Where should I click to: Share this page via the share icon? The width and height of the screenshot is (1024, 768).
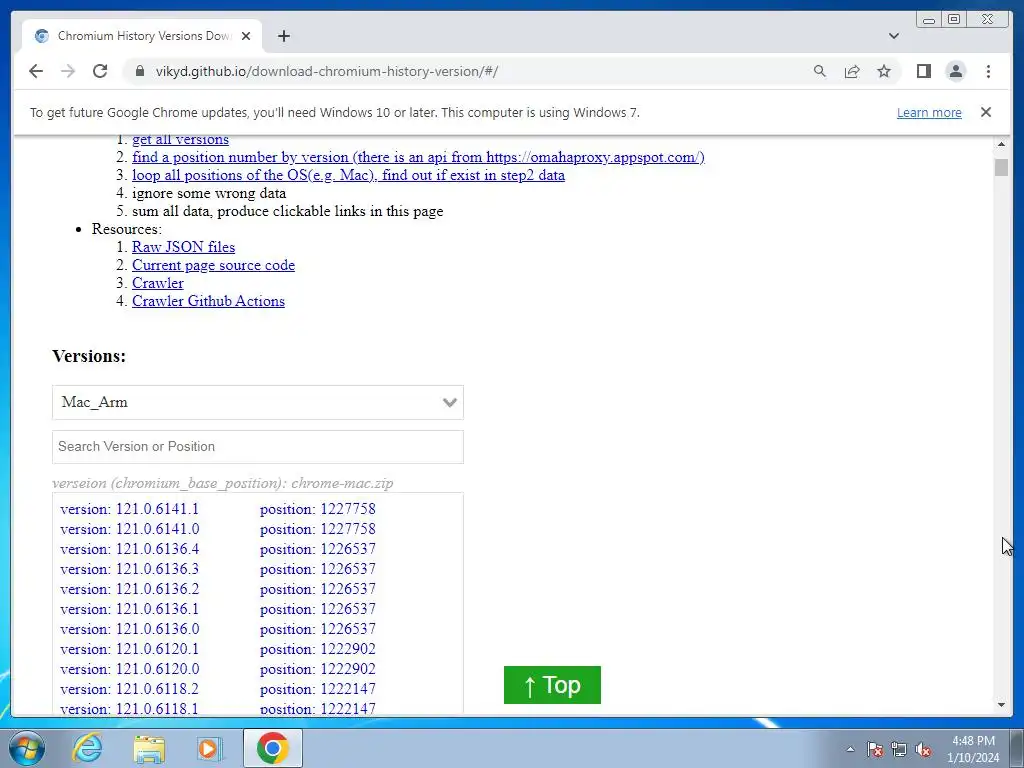pos(852,71)
